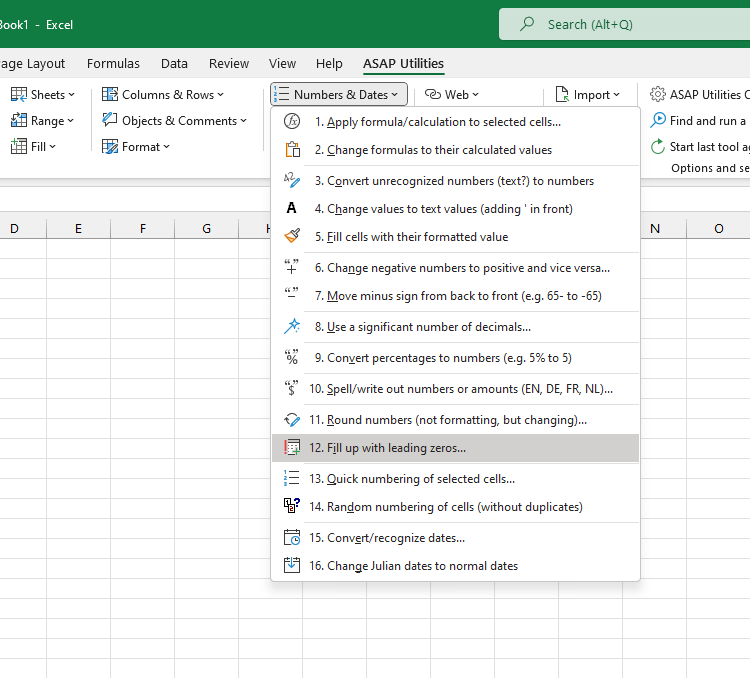Switch to the Data tab

click(174, 64)
